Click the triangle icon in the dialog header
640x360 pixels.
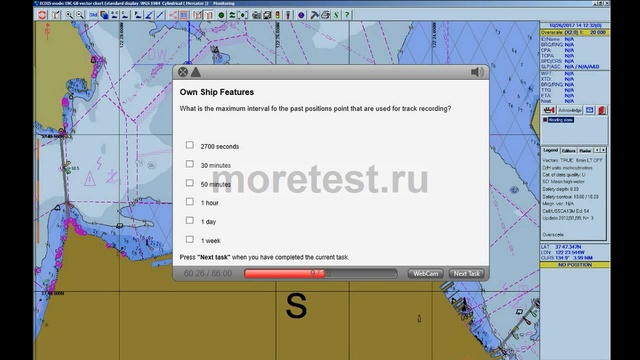196,72
